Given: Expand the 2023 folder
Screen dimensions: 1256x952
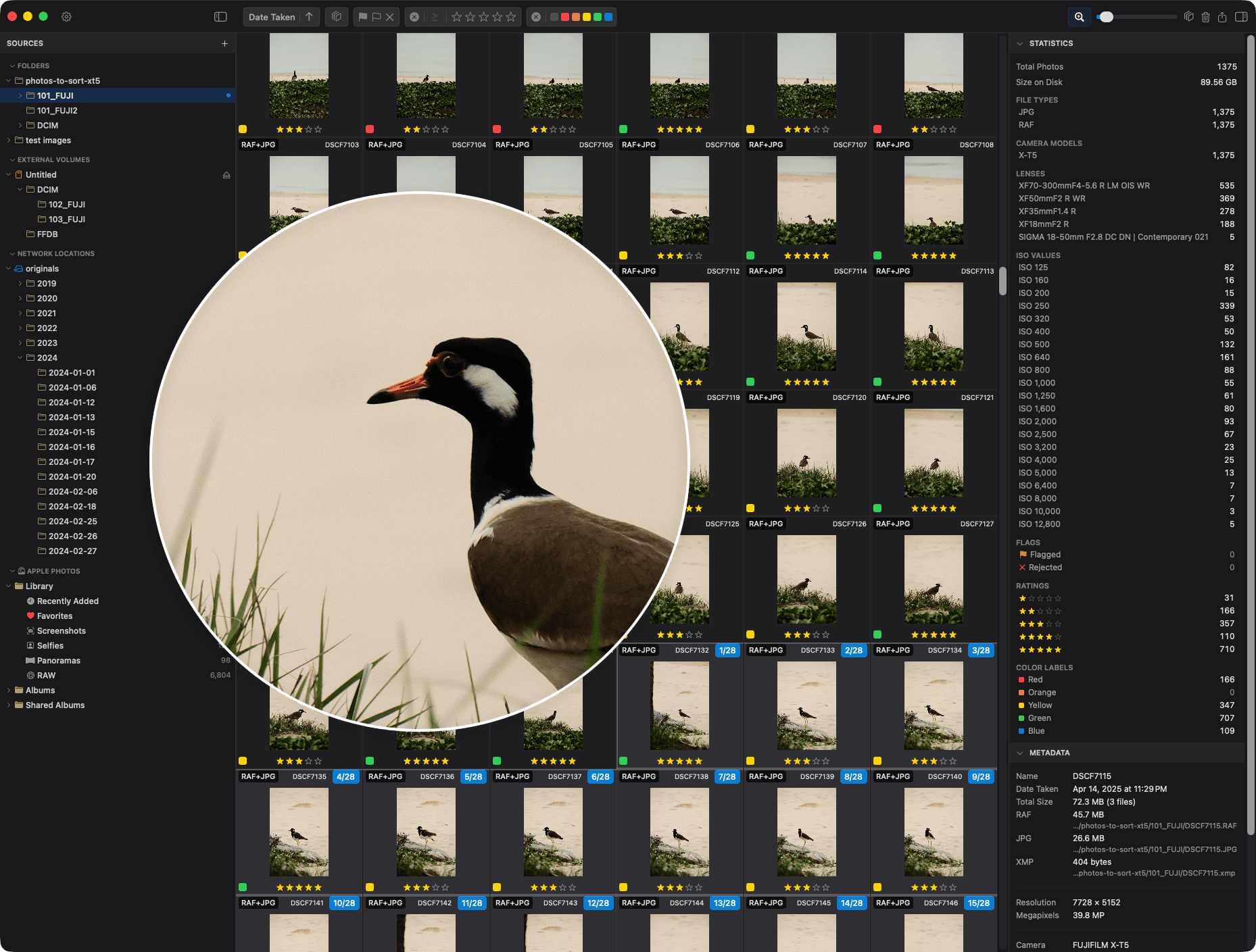Looking at the screenshot, I should point(20,343).
